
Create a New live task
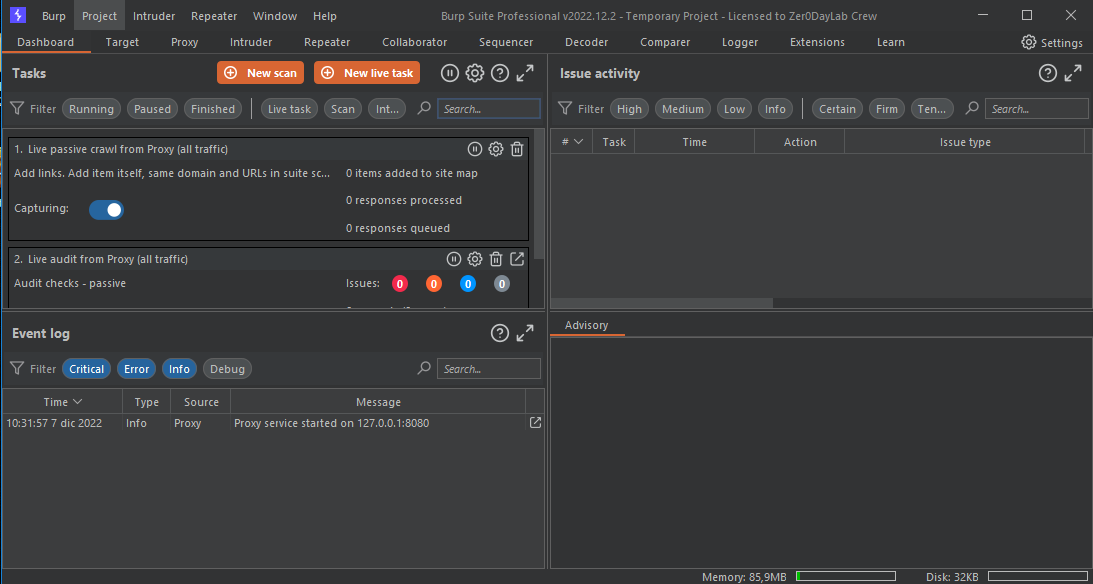tap(367, 72)
